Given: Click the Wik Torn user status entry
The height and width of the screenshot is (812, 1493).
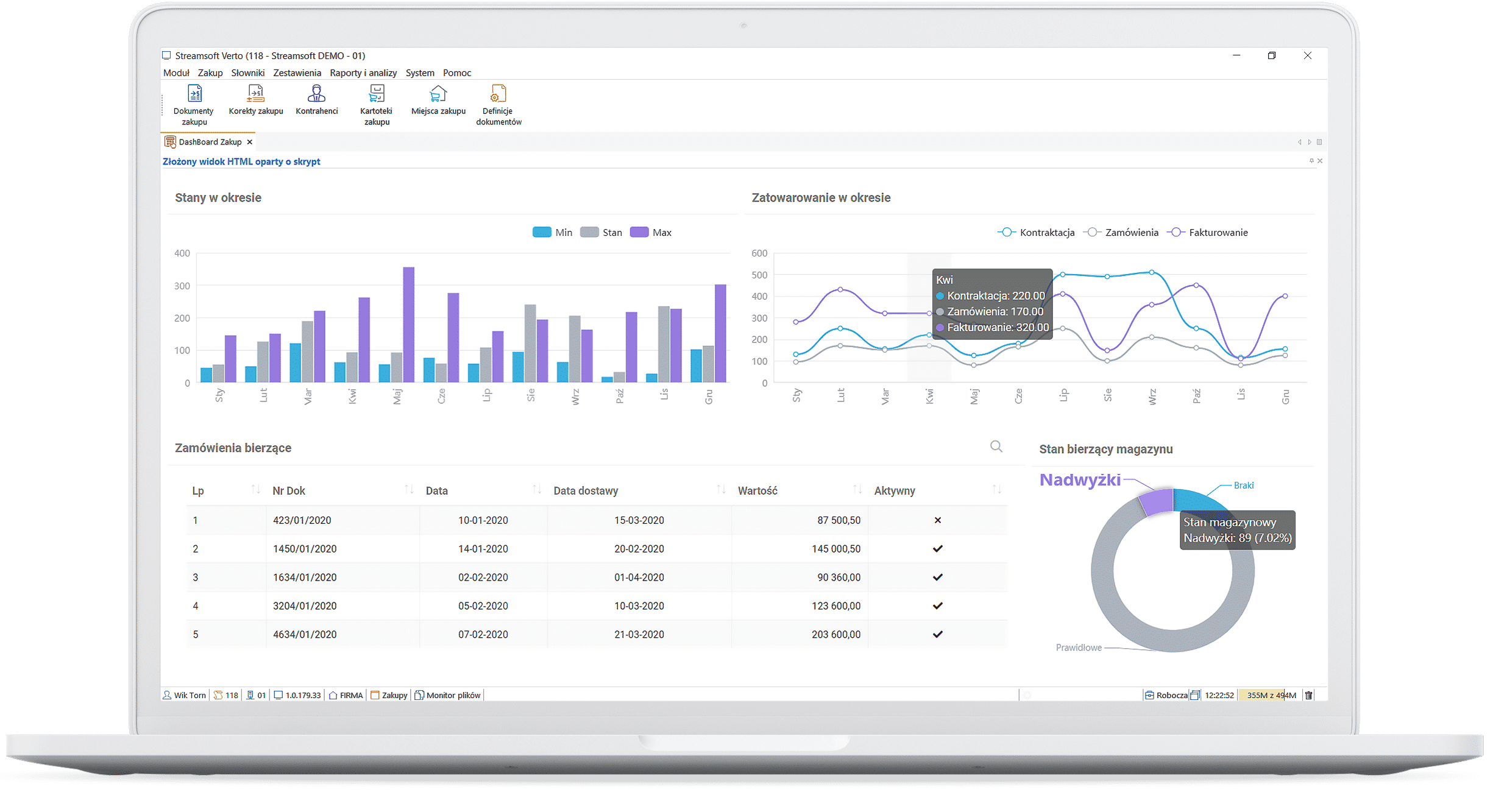Looking at the screenshot, I should click(x=185, y=695).
